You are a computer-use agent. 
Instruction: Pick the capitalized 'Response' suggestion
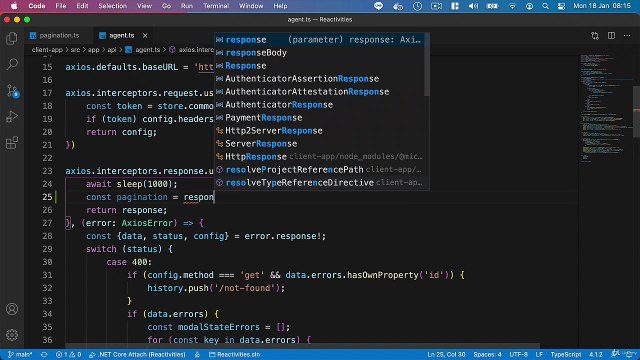[320, 66]
